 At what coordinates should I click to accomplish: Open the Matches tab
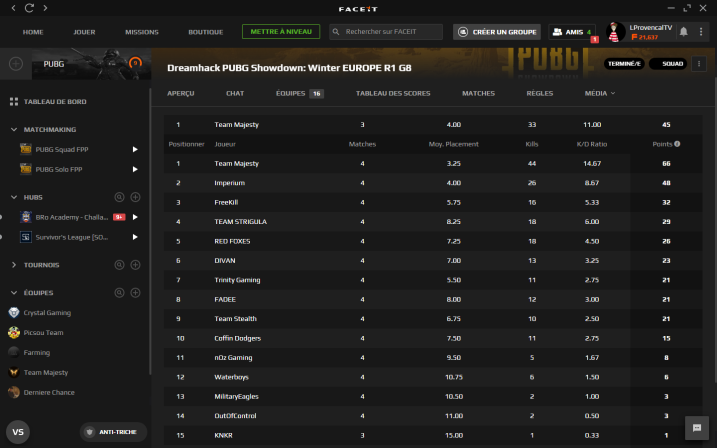(x=478, y=93)
